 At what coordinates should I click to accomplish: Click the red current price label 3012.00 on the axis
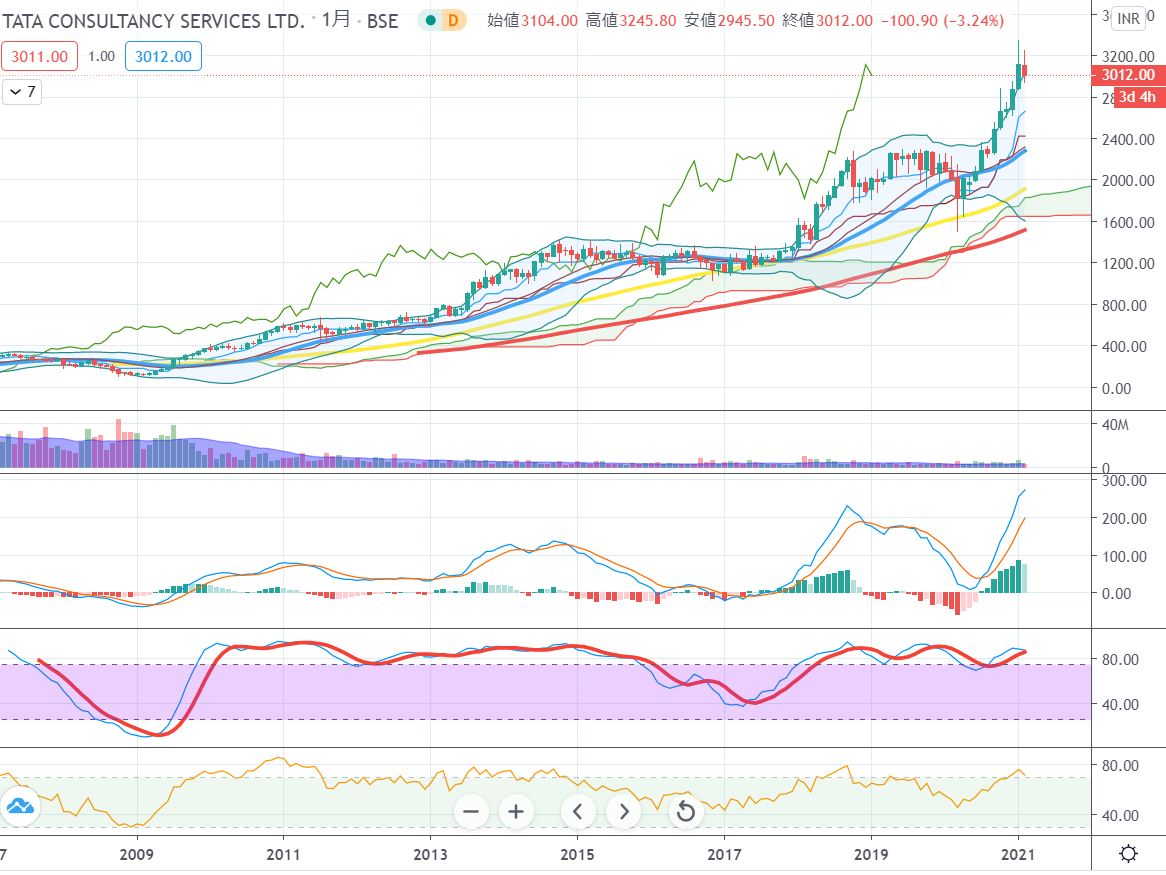click(1128, 75)
